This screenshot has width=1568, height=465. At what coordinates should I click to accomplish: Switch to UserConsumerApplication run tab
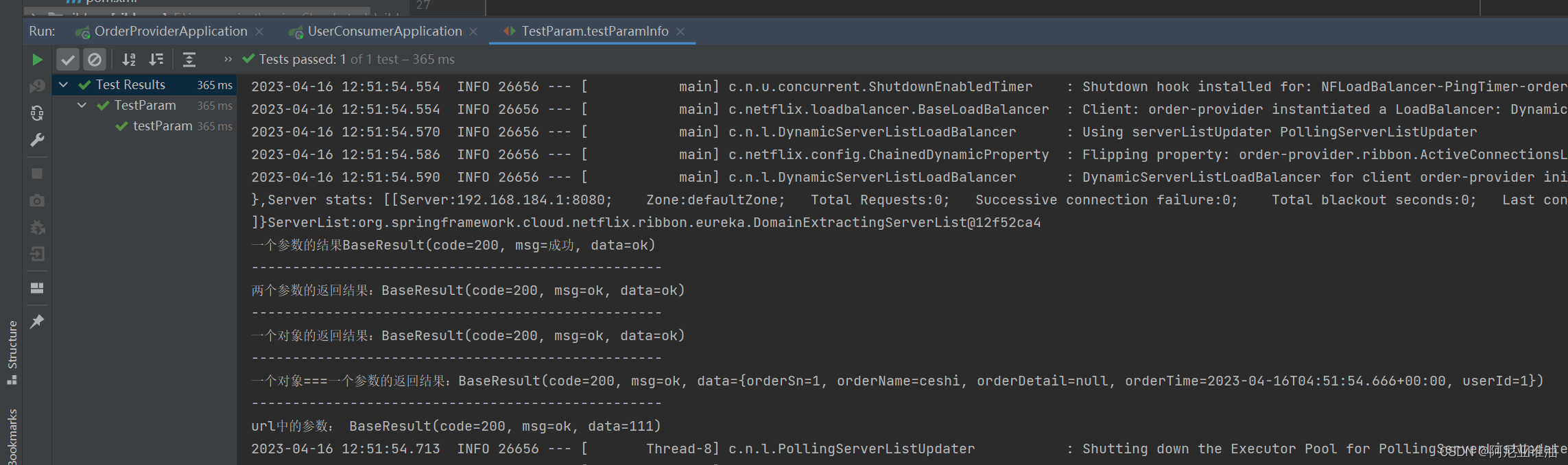[x=385, y=31]
